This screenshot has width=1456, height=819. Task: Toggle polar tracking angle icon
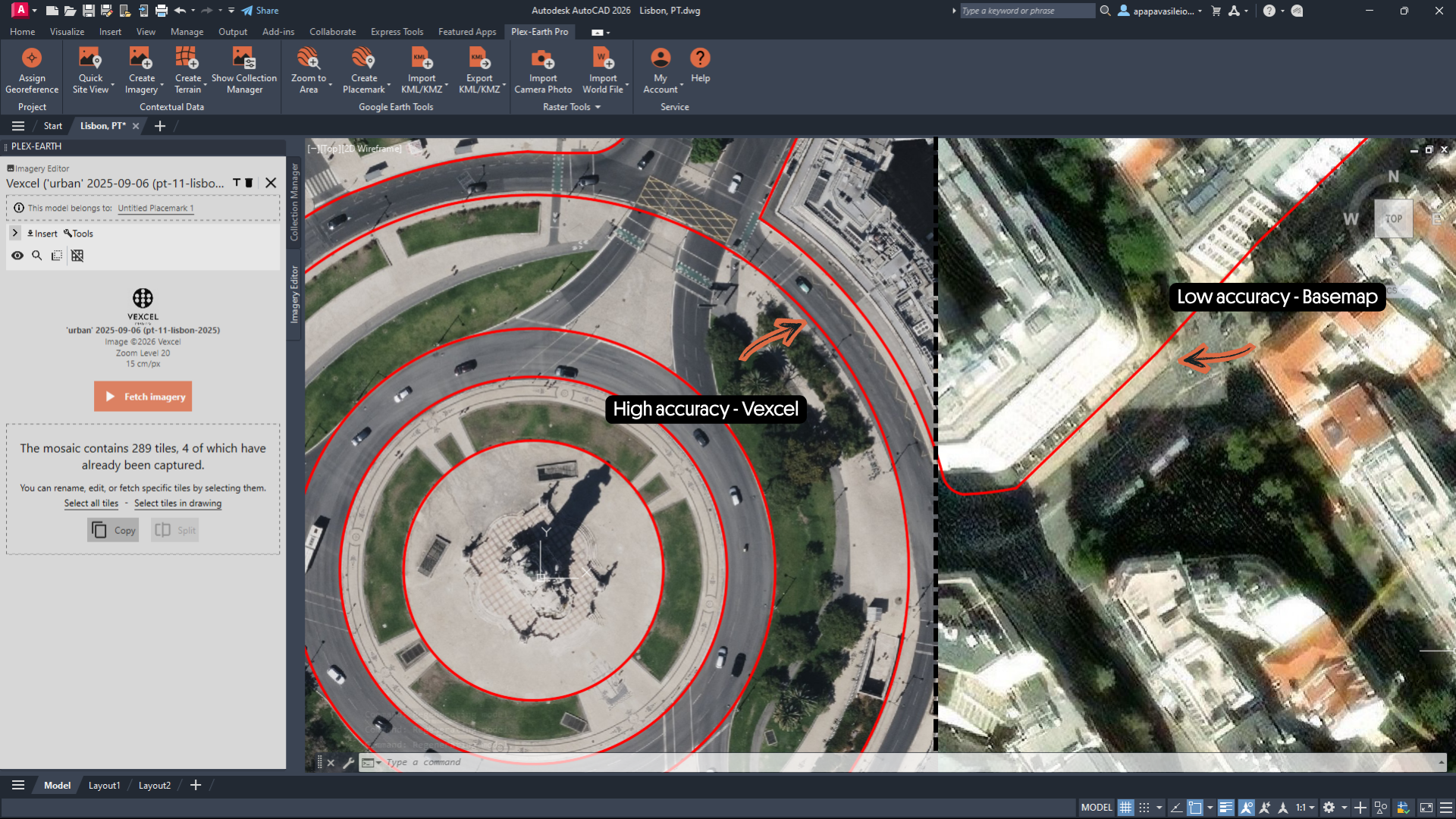point(1176,808)
